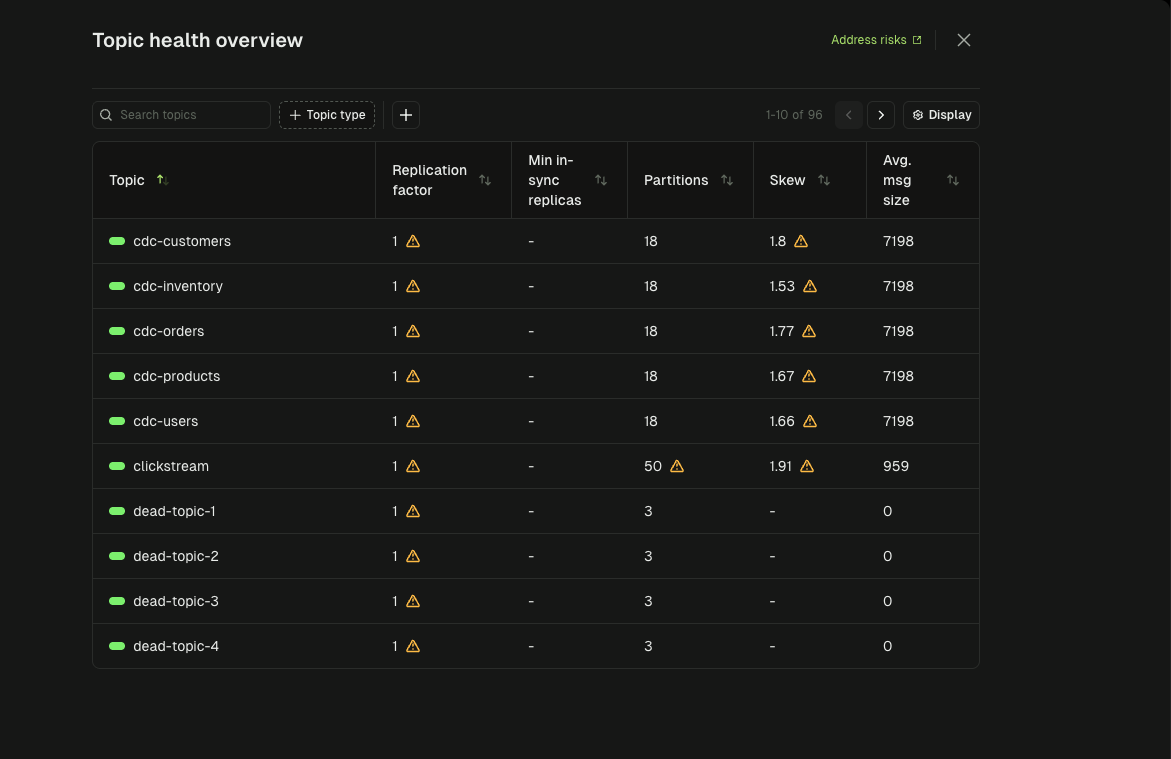This screenshot has width=1171, height=759.
Task: Open the Address risks link
Action: coord(876,40)
